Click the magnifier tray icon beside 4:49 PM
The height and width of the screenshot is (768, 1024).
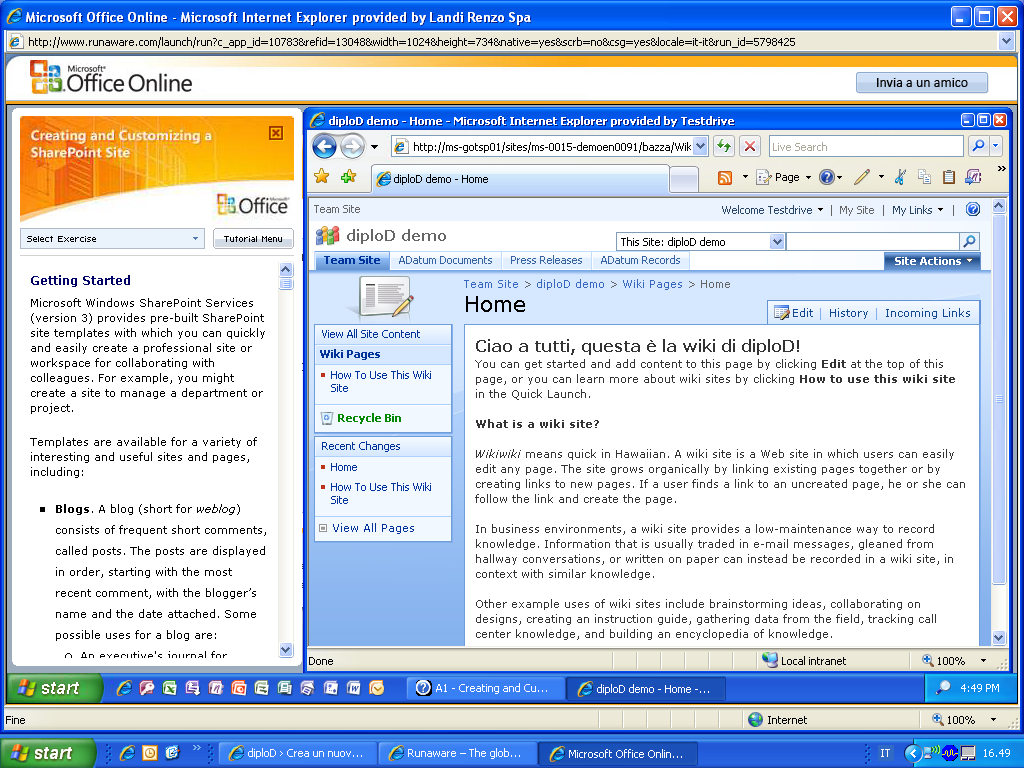[x=943, y=688]
